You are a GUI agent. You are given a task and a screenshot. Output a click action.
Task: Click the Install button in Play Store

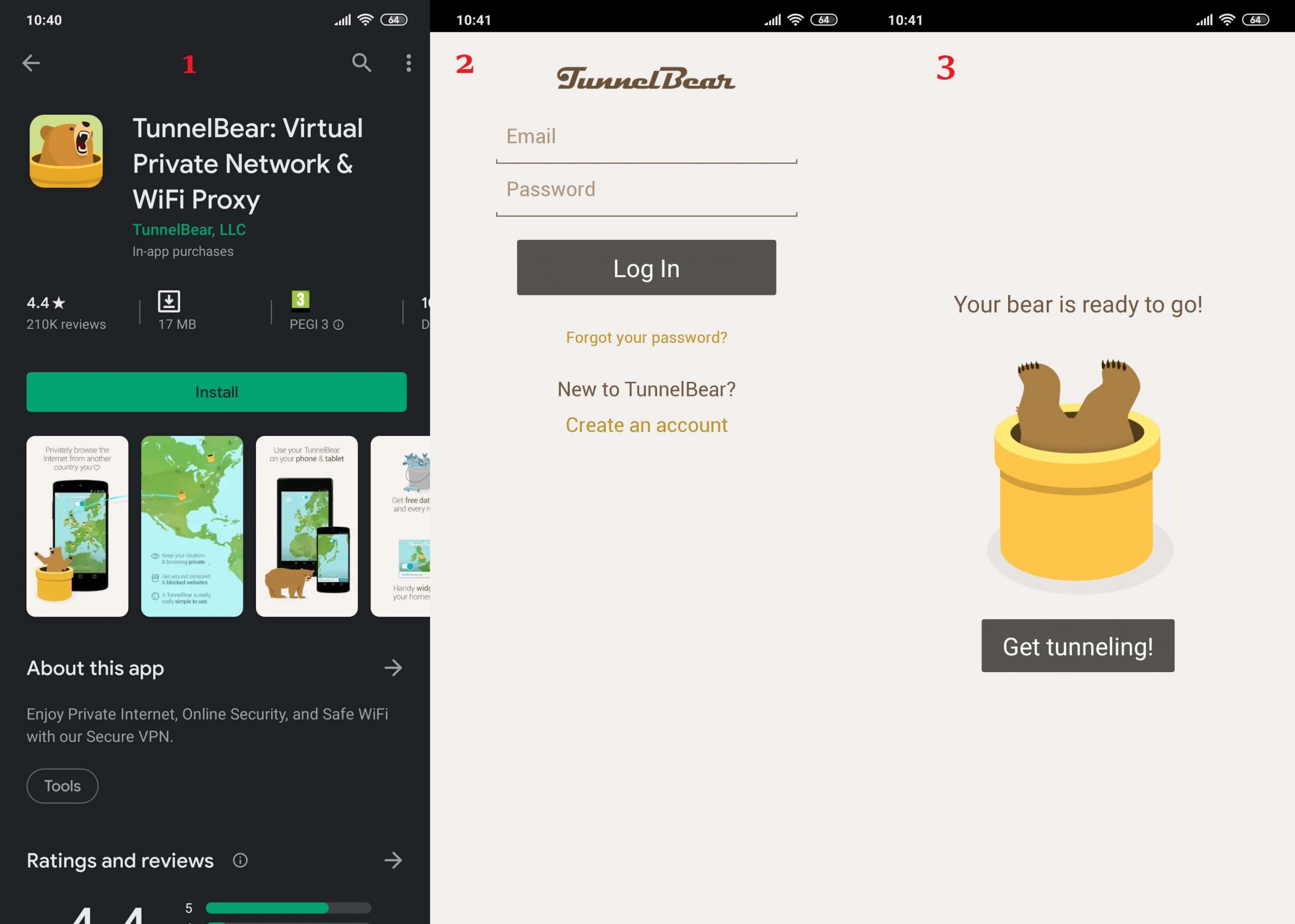click(x=217, y=392)
